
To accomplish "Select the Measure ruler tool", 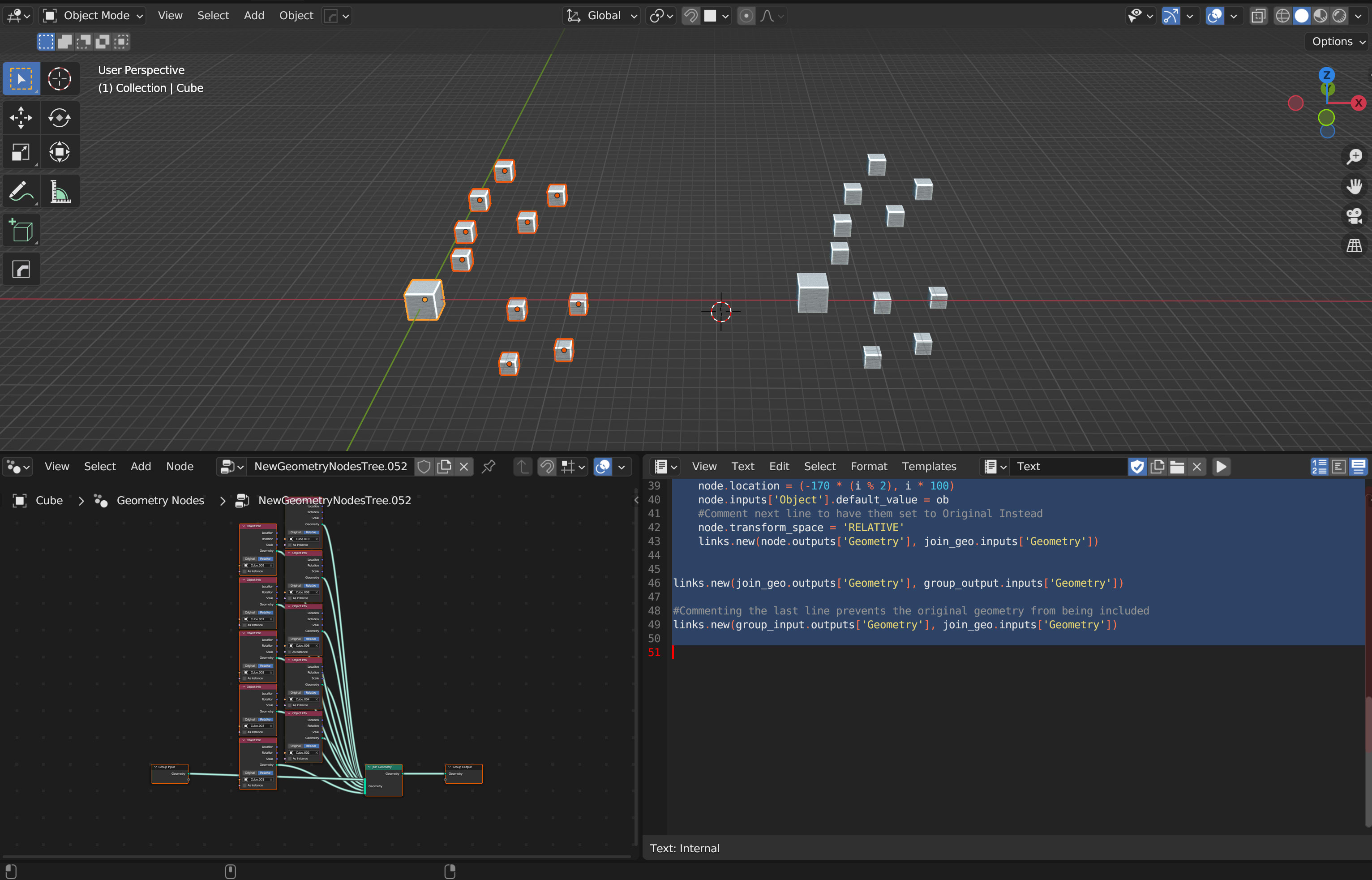I will 60,191.
